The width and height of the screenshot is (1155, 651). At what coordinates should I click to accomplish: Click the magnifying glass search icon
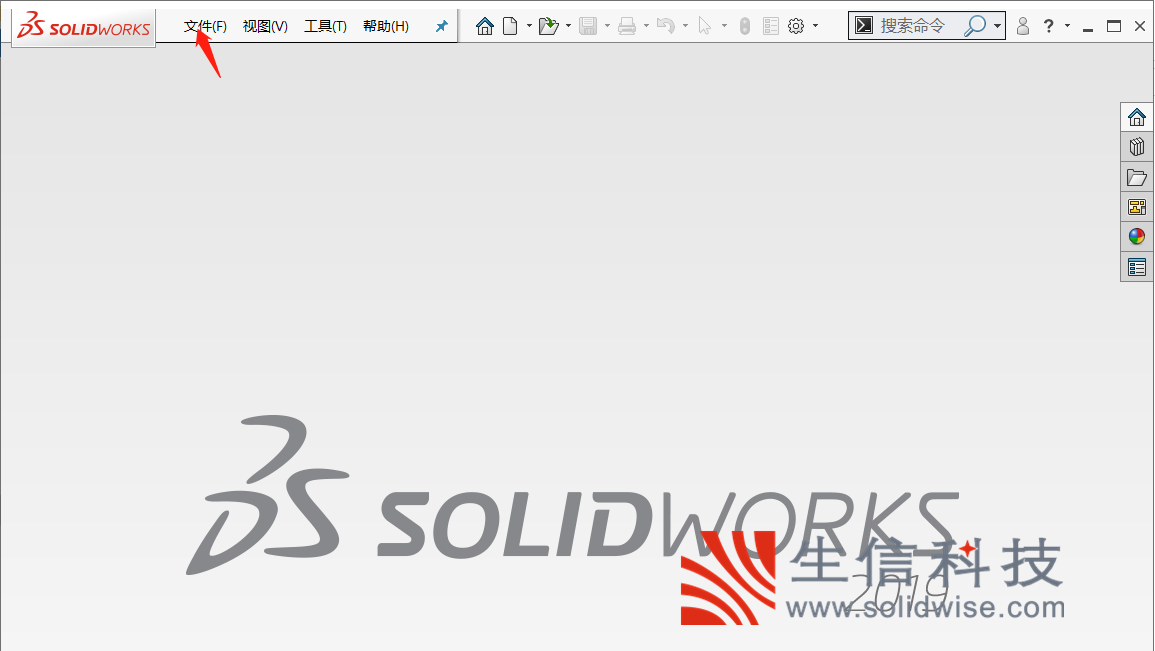pyautogui.click(x=975, y=26)
